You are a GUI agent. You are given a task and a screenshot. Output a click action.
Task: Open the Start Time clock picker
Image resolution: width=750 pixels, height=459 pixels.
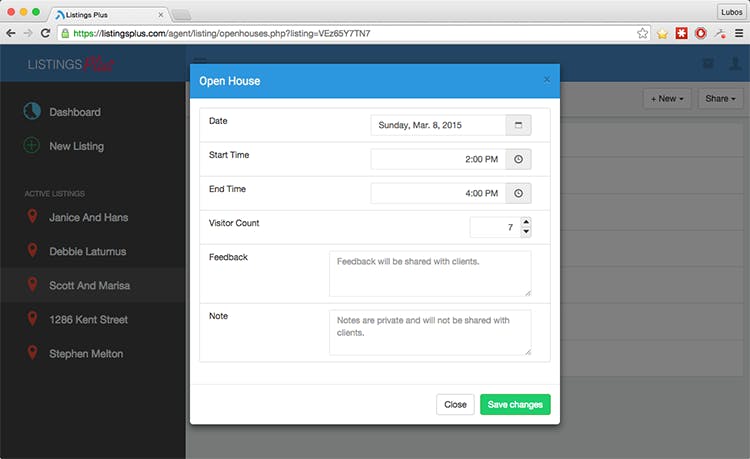[x=518, y=159]
